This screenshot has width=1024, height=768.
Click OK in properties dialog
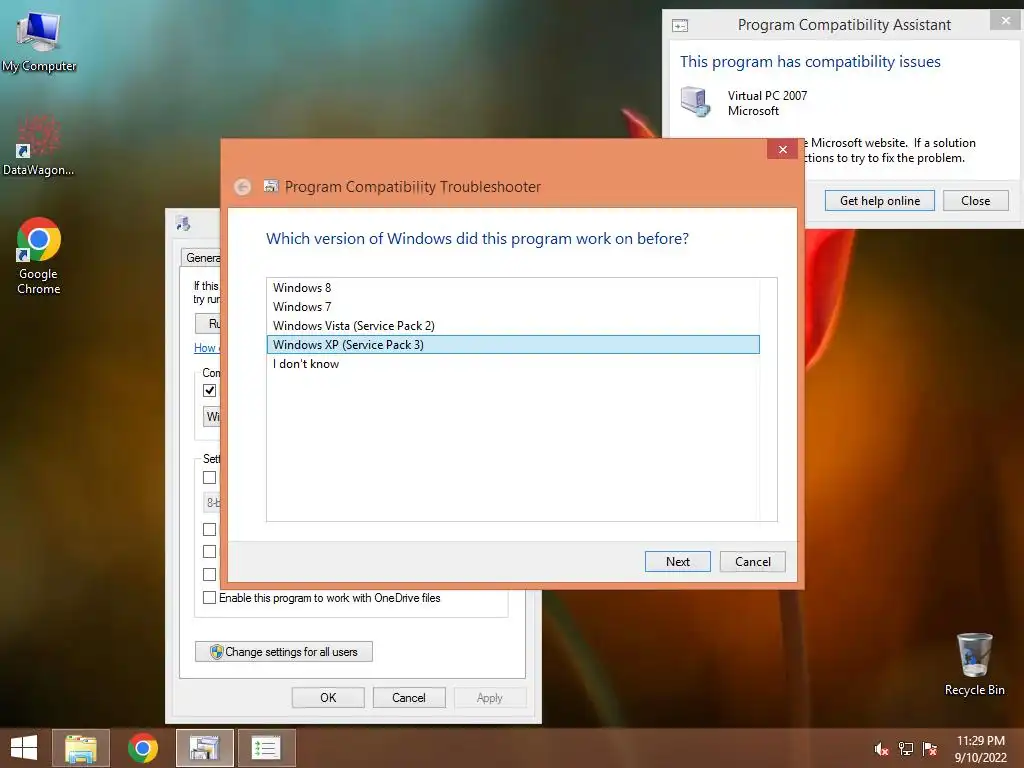click(x=328, y=697)
